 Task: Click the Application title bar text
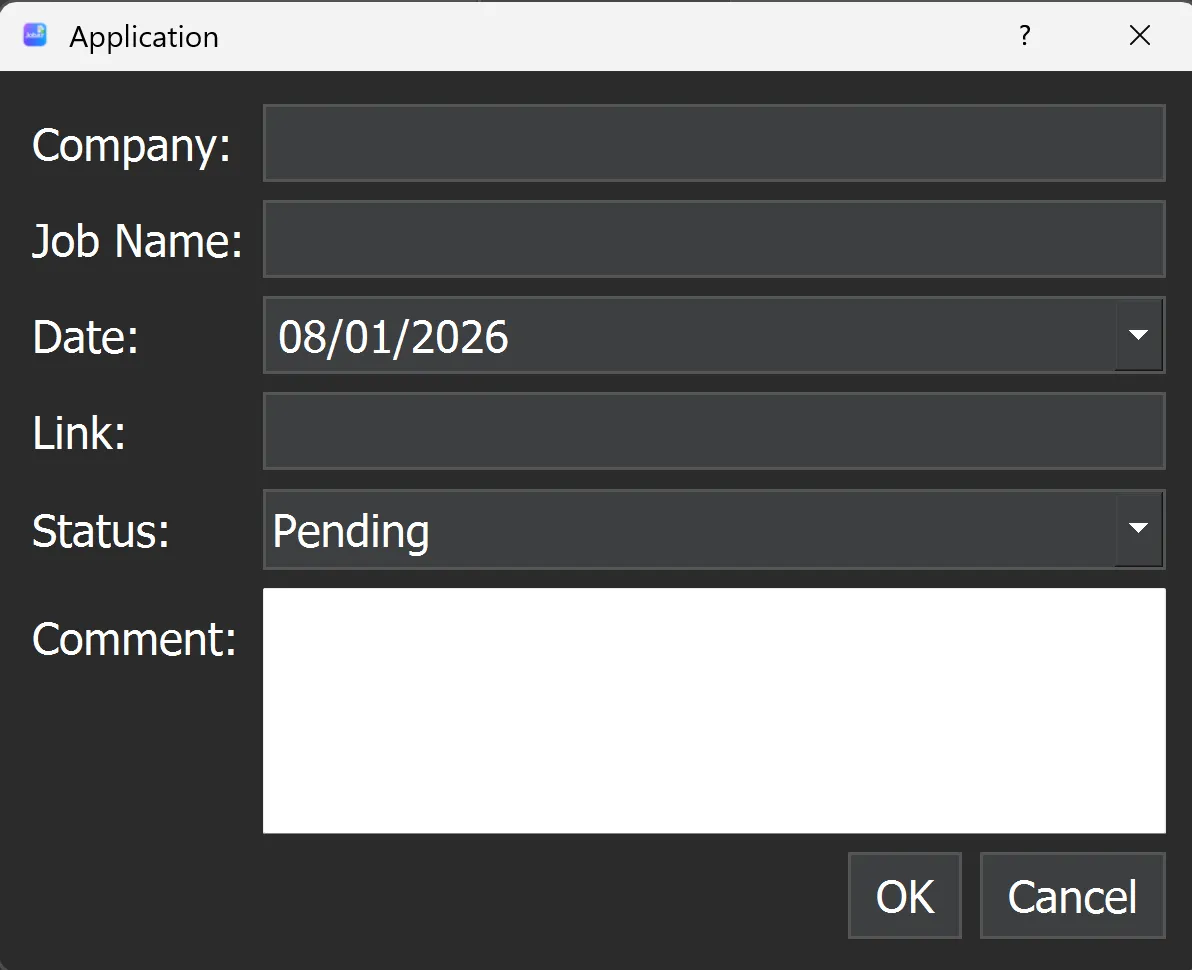(x=143, y=36)
